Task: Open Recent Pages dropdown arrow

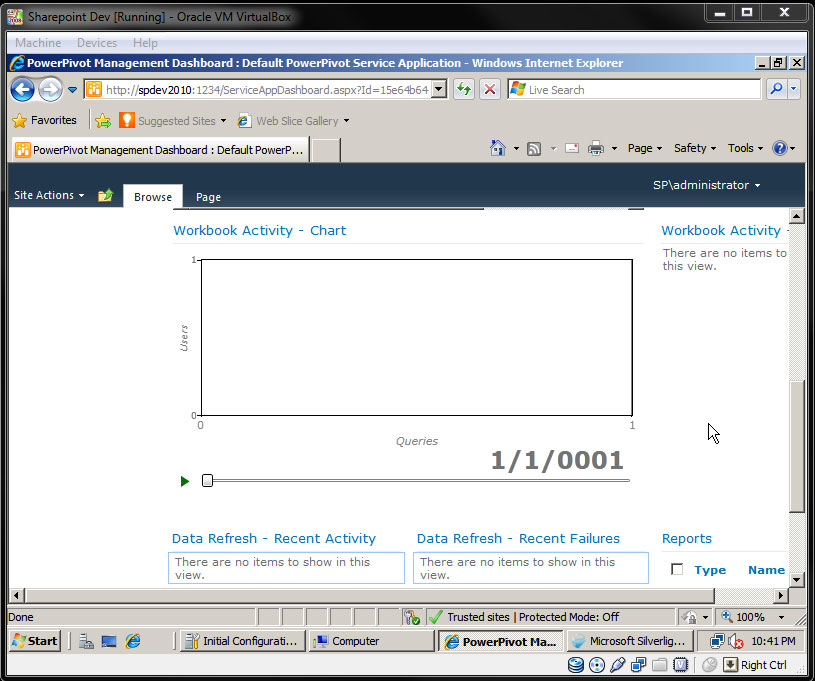Action: pyautogui.click(x=72, y=90)
